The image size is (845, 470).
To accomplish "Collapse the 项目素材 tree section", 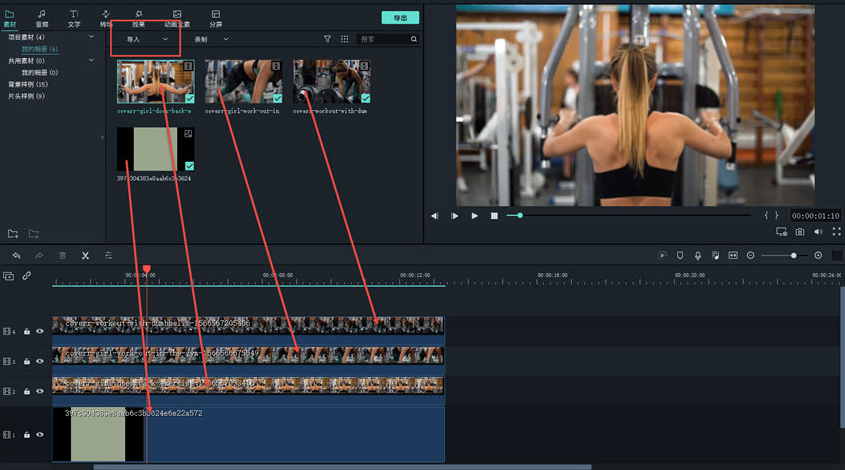I will tap(92, 37).
